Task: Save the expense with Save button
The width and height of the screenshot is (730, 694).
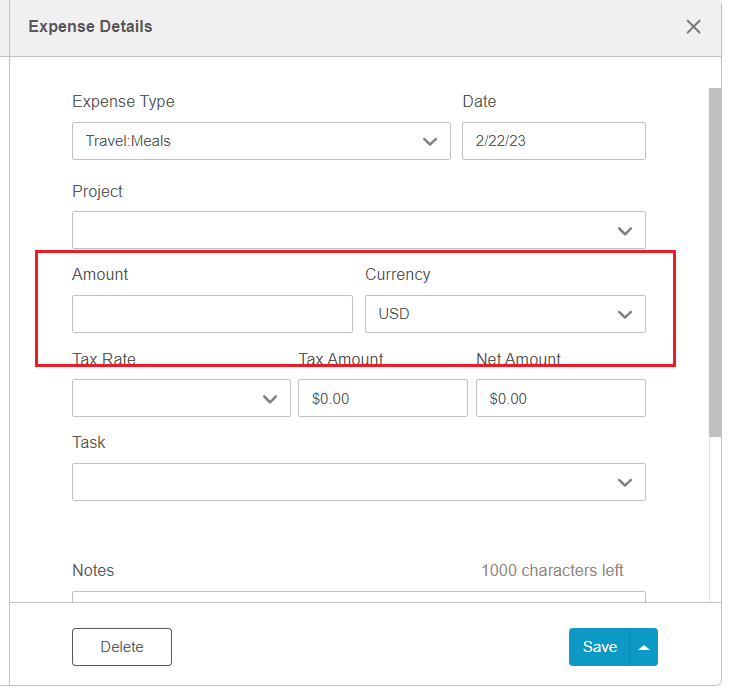Action: (x=599, y=647)
